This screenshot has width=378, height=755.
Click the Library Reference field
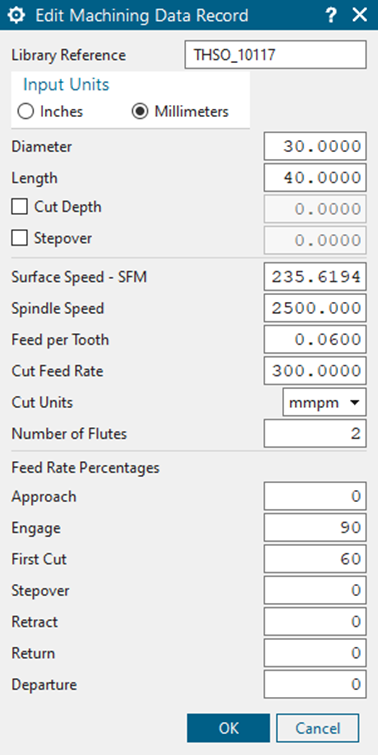[275, 54]
